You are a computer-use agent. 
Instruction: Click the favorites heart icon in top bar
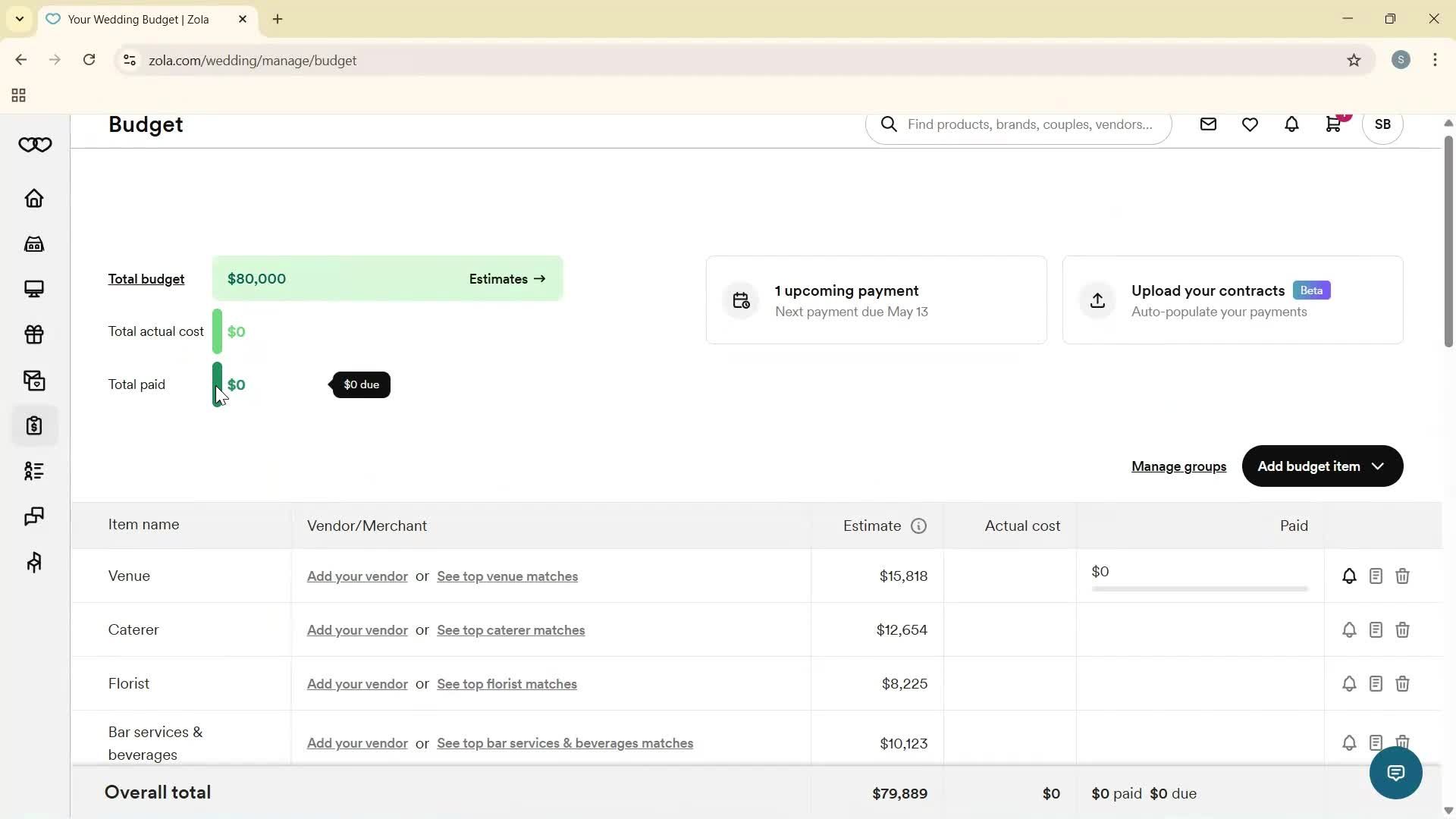[1250, 124]
